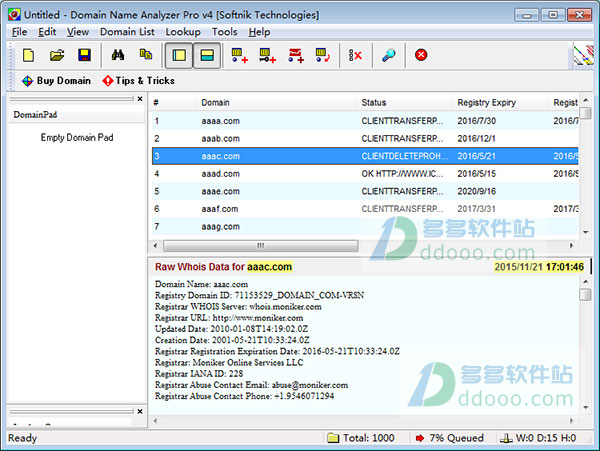Click the DomainPad panel title

(35, 115)
